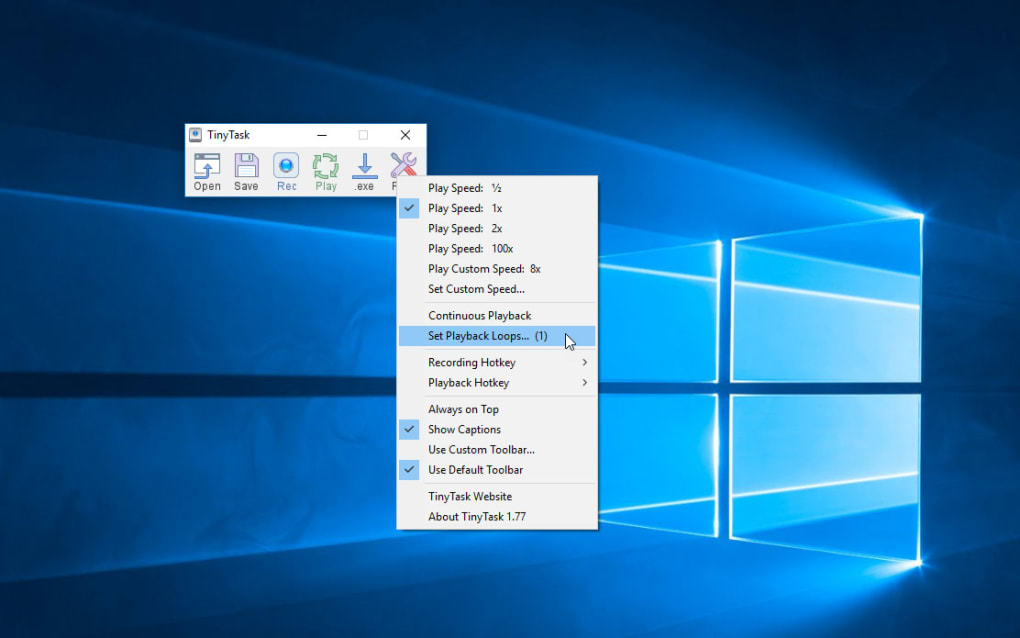This screenshot has height=638, width=1020.
Task: Minimize the TinyTask window
Action: click(322, 135)
